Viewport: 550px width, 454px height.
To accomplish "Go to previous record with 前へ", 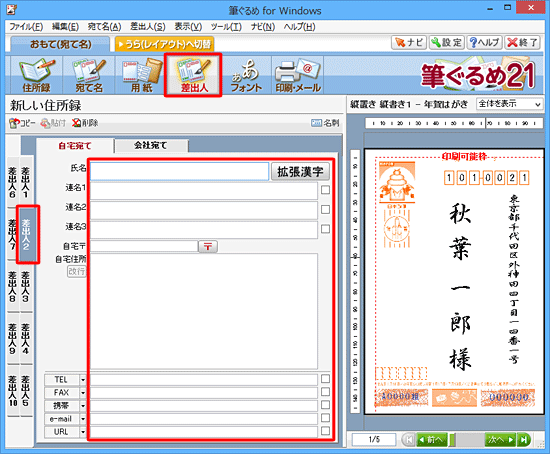I will [432, 440].
